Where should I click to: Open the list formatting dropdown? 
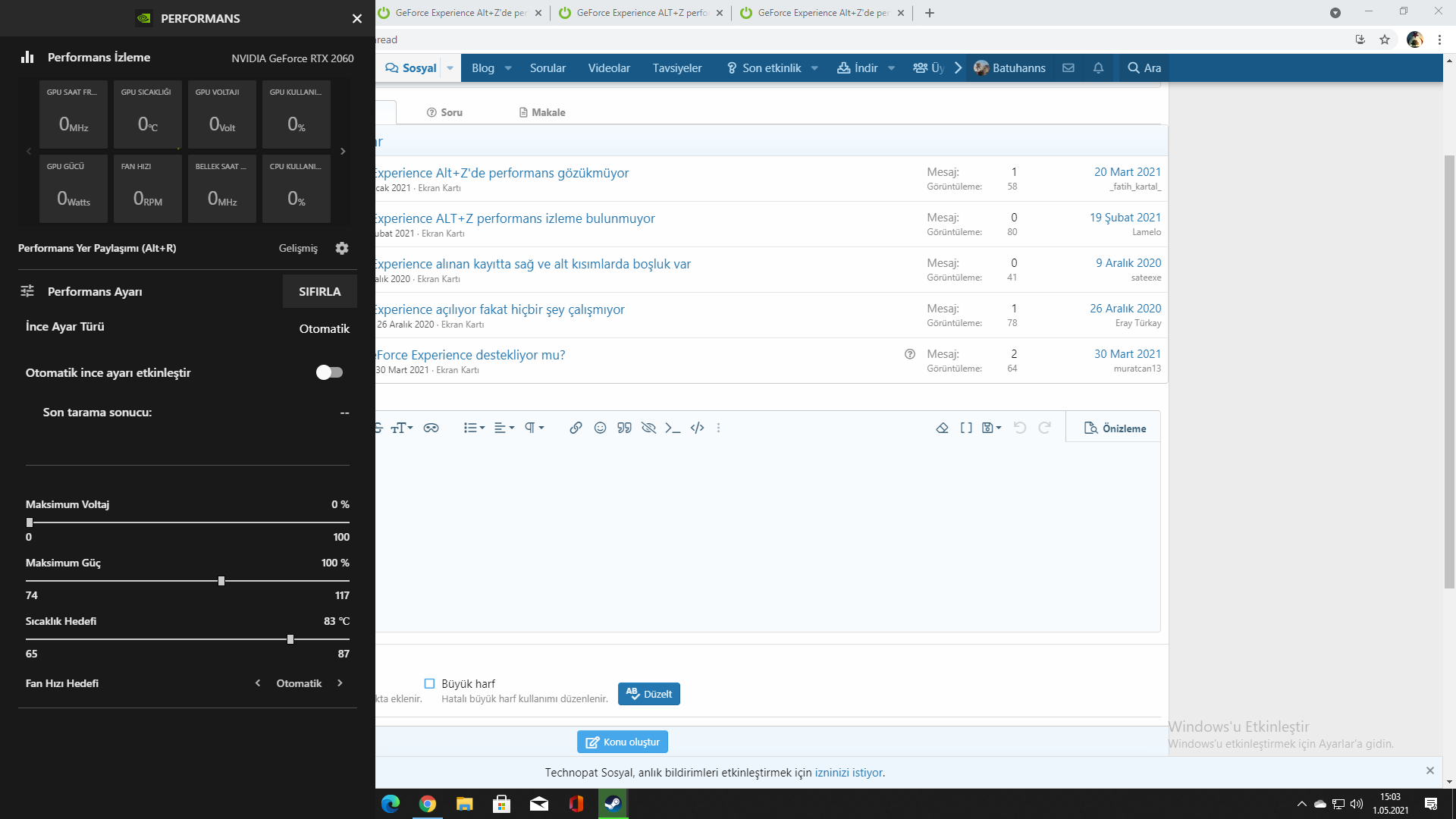pos(474,428)
